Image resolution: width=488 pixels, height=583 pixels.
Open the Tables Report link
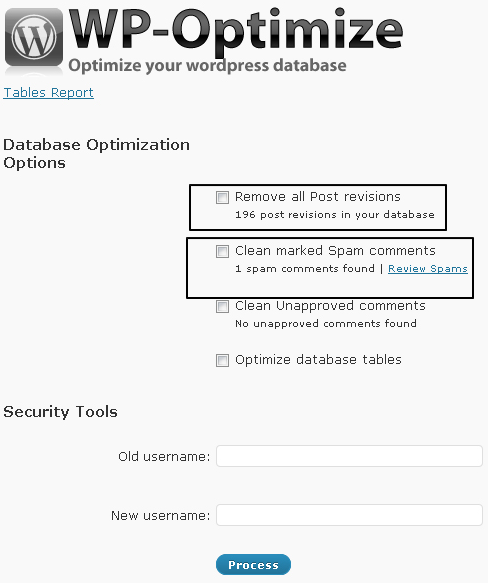coord(48,93)
